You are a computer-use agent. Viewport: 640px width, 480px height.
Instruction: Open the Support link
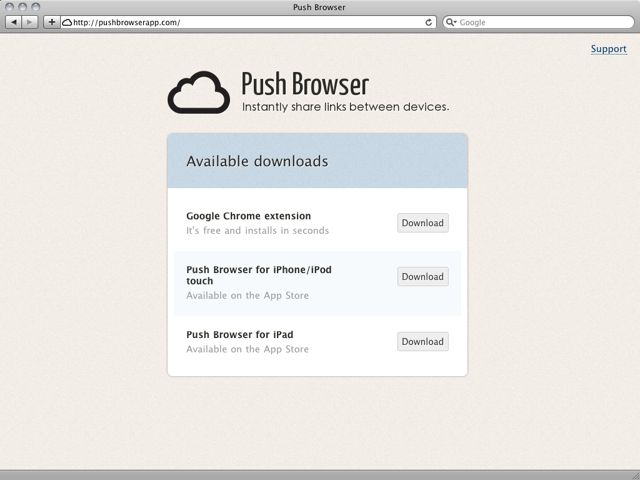coord(609,49)
